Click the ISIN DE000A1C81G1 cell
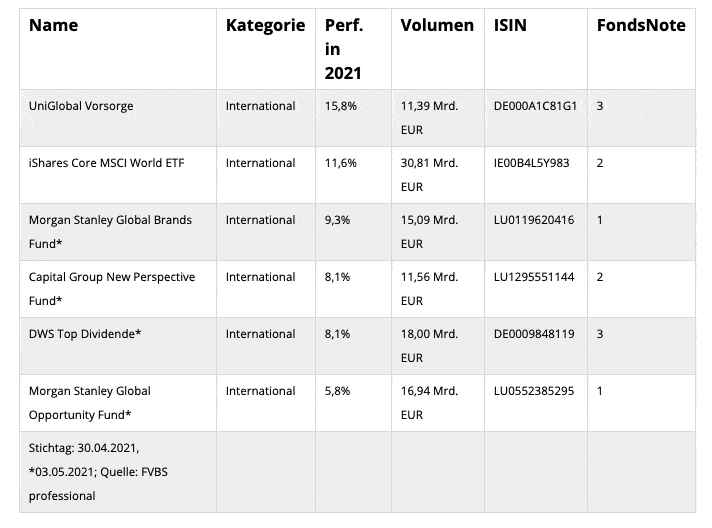The height and width of the screenshot is (528, 712). coord(535,106)
